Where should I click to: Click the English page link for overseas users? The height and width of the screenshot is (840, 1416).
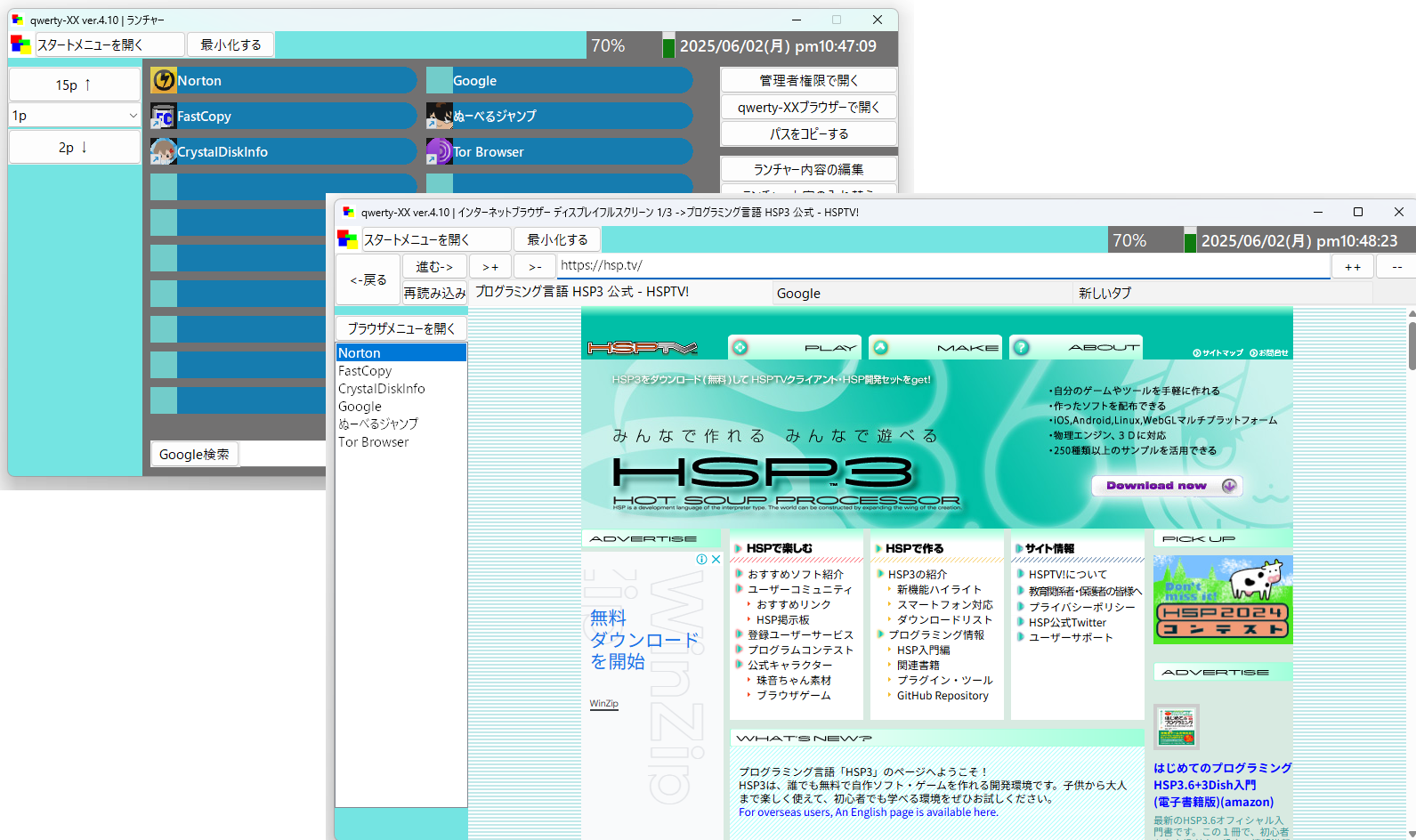coord(868,812)
